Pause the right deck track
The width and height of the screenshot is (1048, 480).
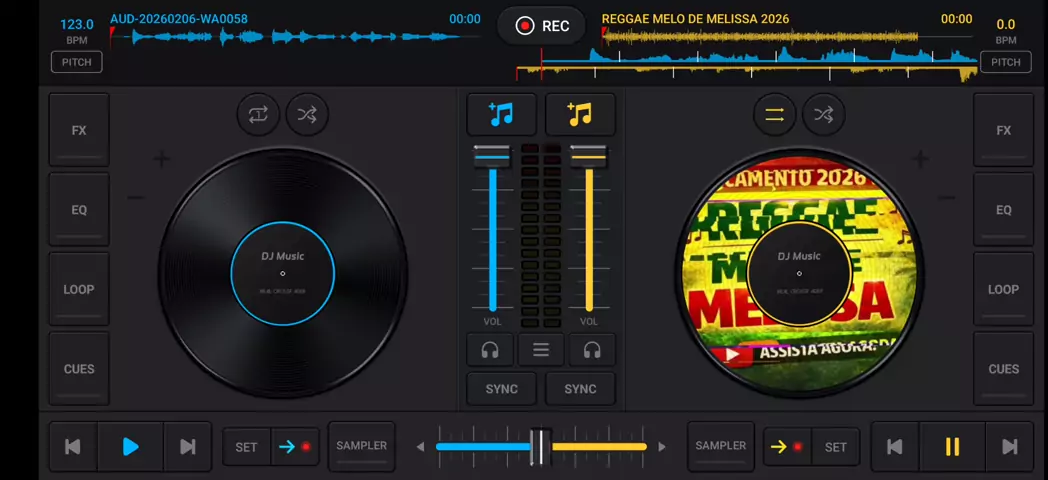(x=952, y=447)
